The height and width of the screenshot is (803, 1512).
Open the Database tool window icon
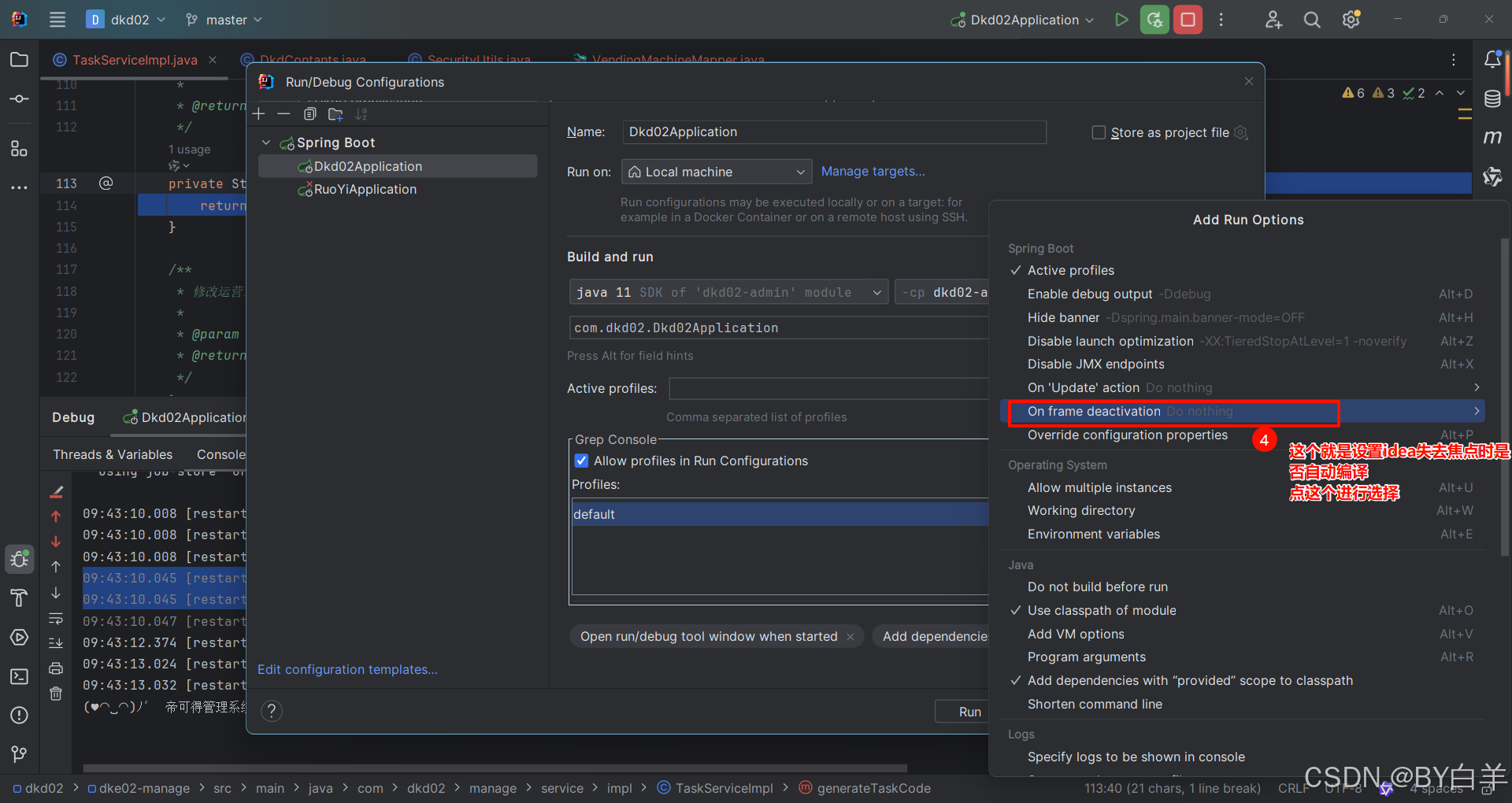pyautogui.click(x=1492, y=99)
